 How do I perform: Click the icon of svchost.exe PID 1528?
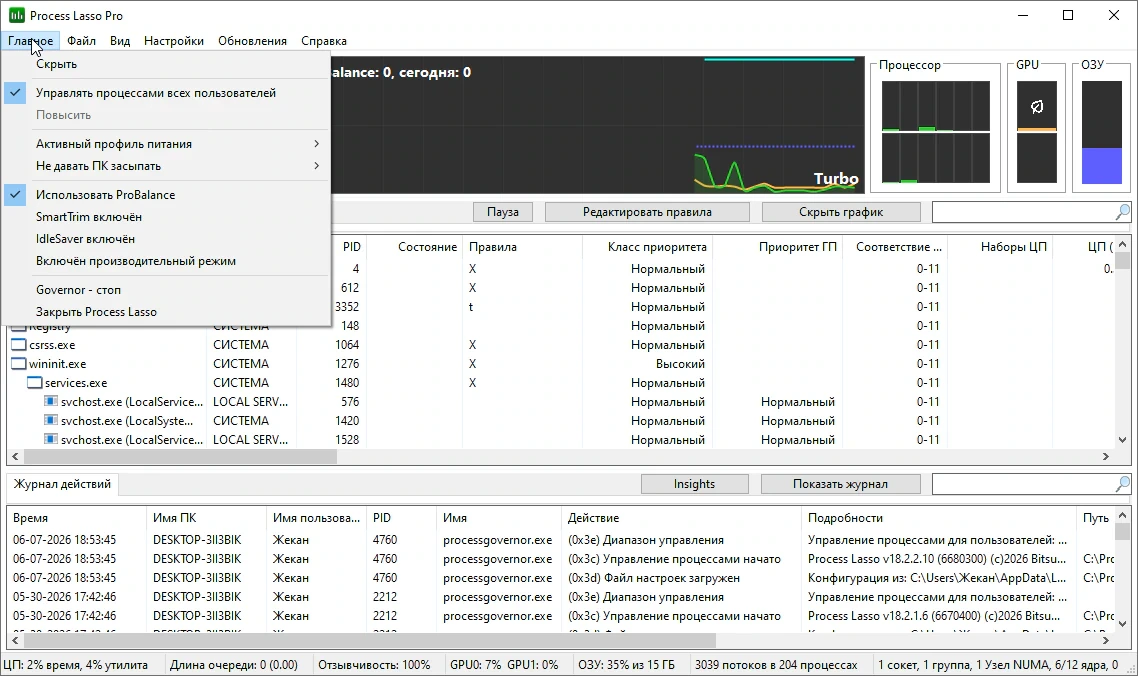click(x=51, y=439)
